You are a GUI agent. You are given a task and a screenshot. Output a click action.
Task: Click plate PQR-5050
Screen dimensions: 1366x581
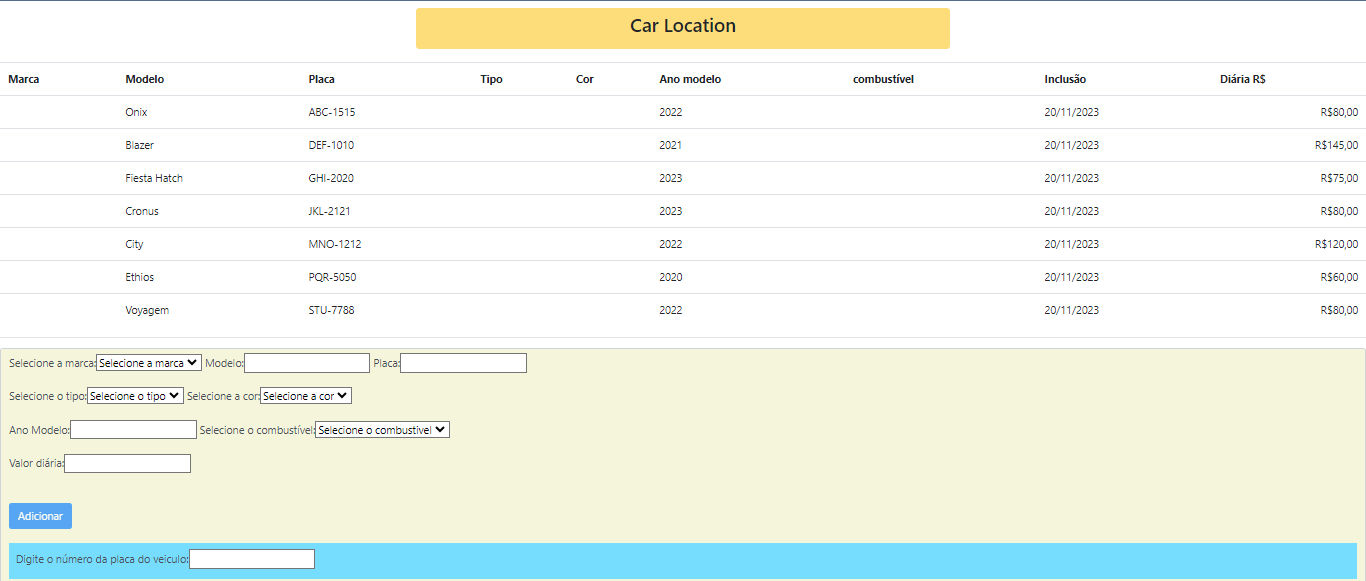(x=332, y=277)
